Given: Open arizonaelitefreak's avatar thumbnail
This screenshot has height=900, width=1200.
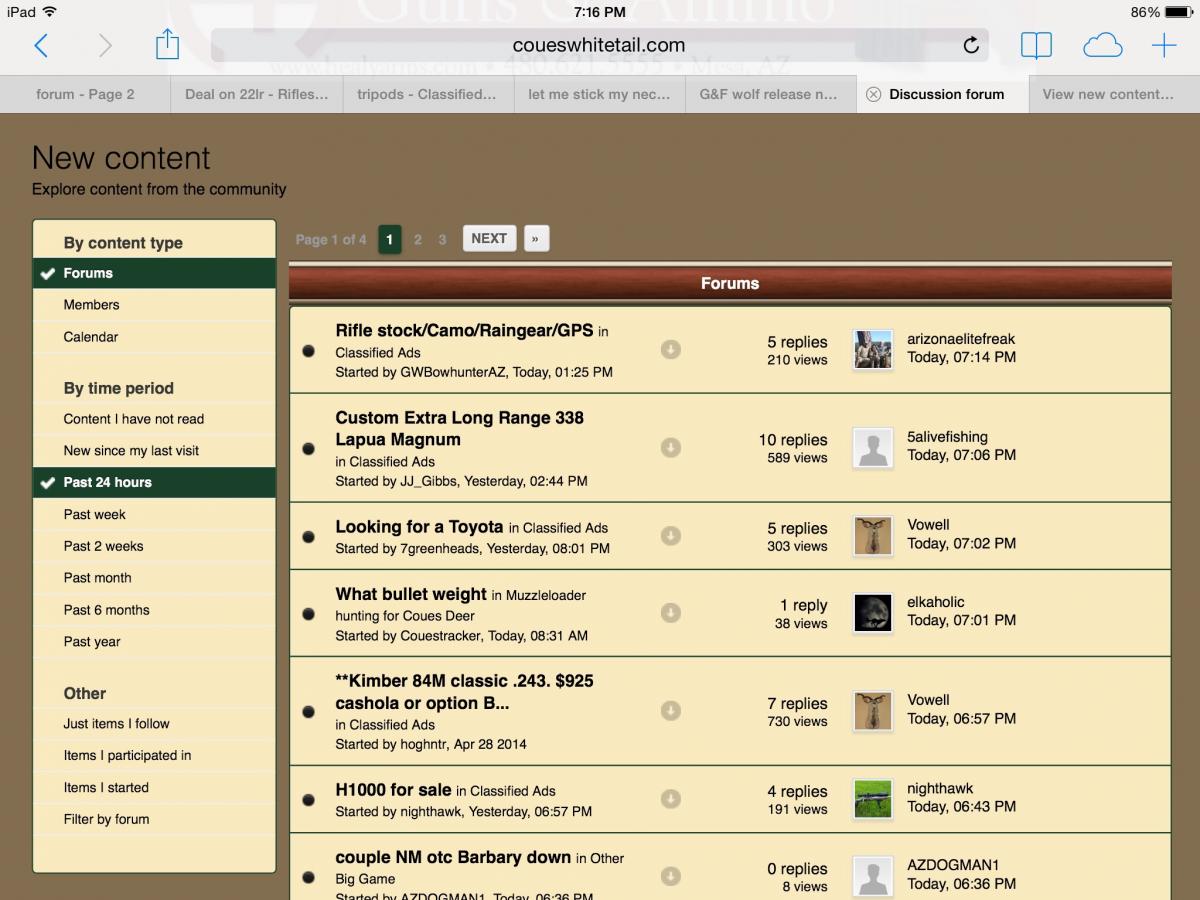Looking at the screenshot, I should coord(873,350).
